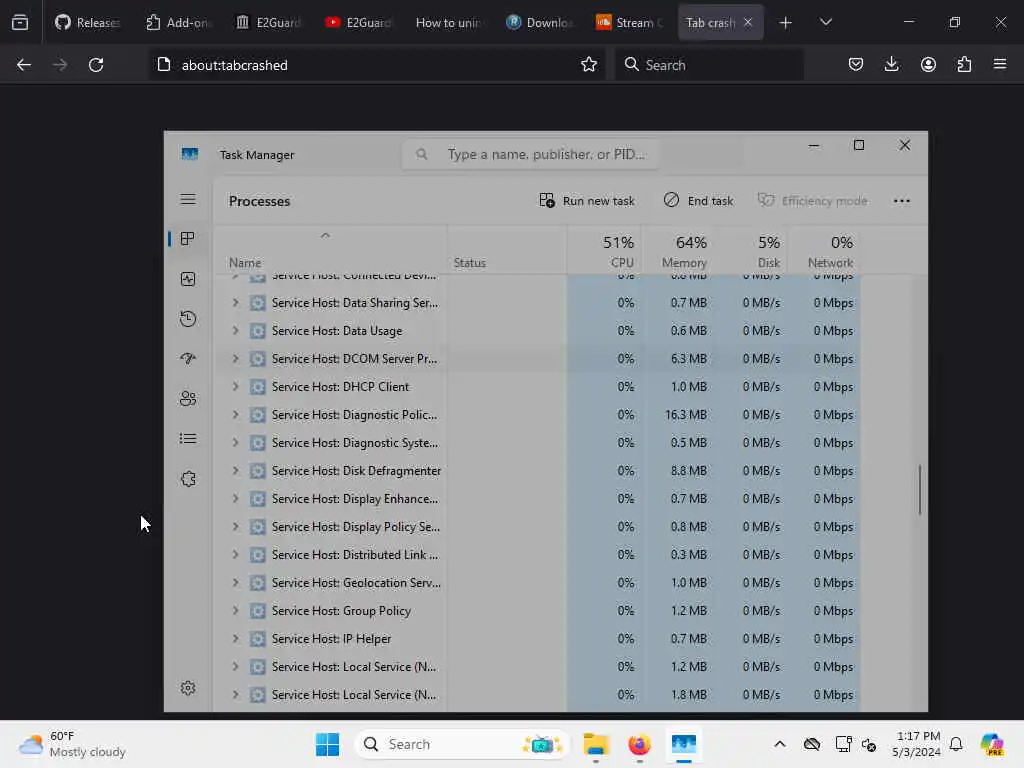Expand Service Host: Data Sharing Service row
Screen dimensions: 1024x768
tap(235, 303)
